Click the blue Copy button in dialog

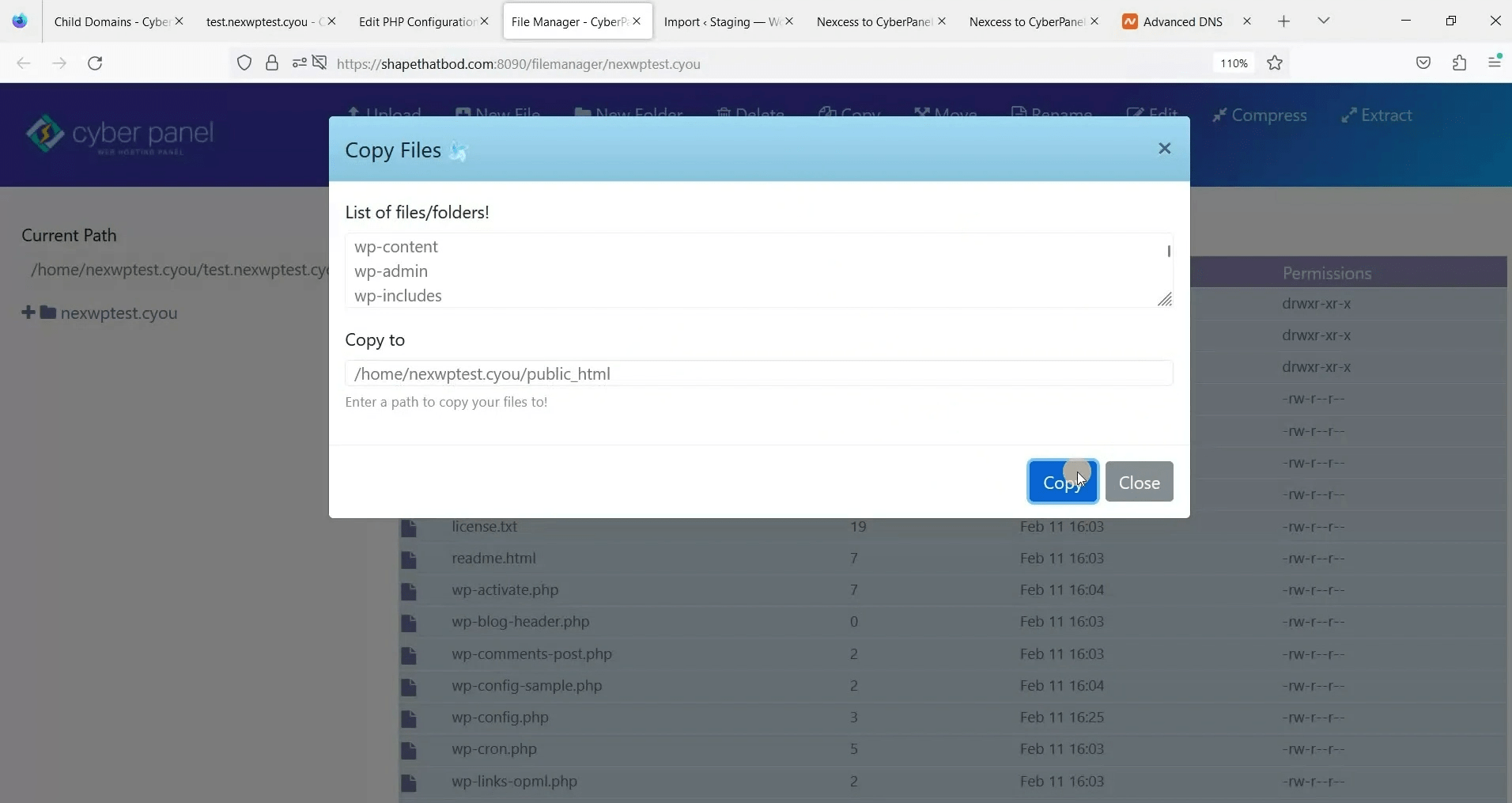(1063, 482)
